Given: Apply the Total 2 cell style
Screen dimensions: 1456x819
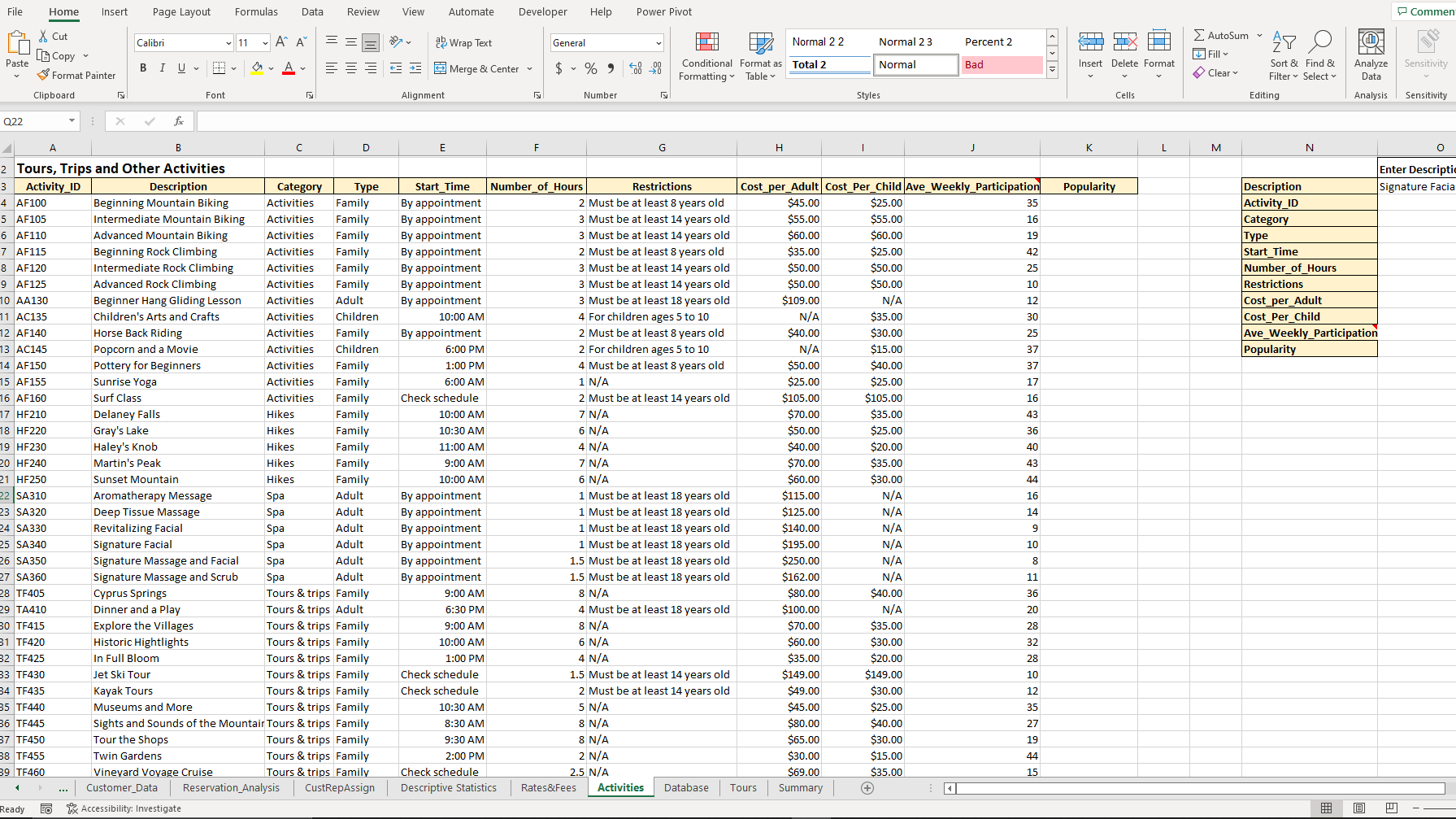Looking at the screenshot, I should [829, 65].
